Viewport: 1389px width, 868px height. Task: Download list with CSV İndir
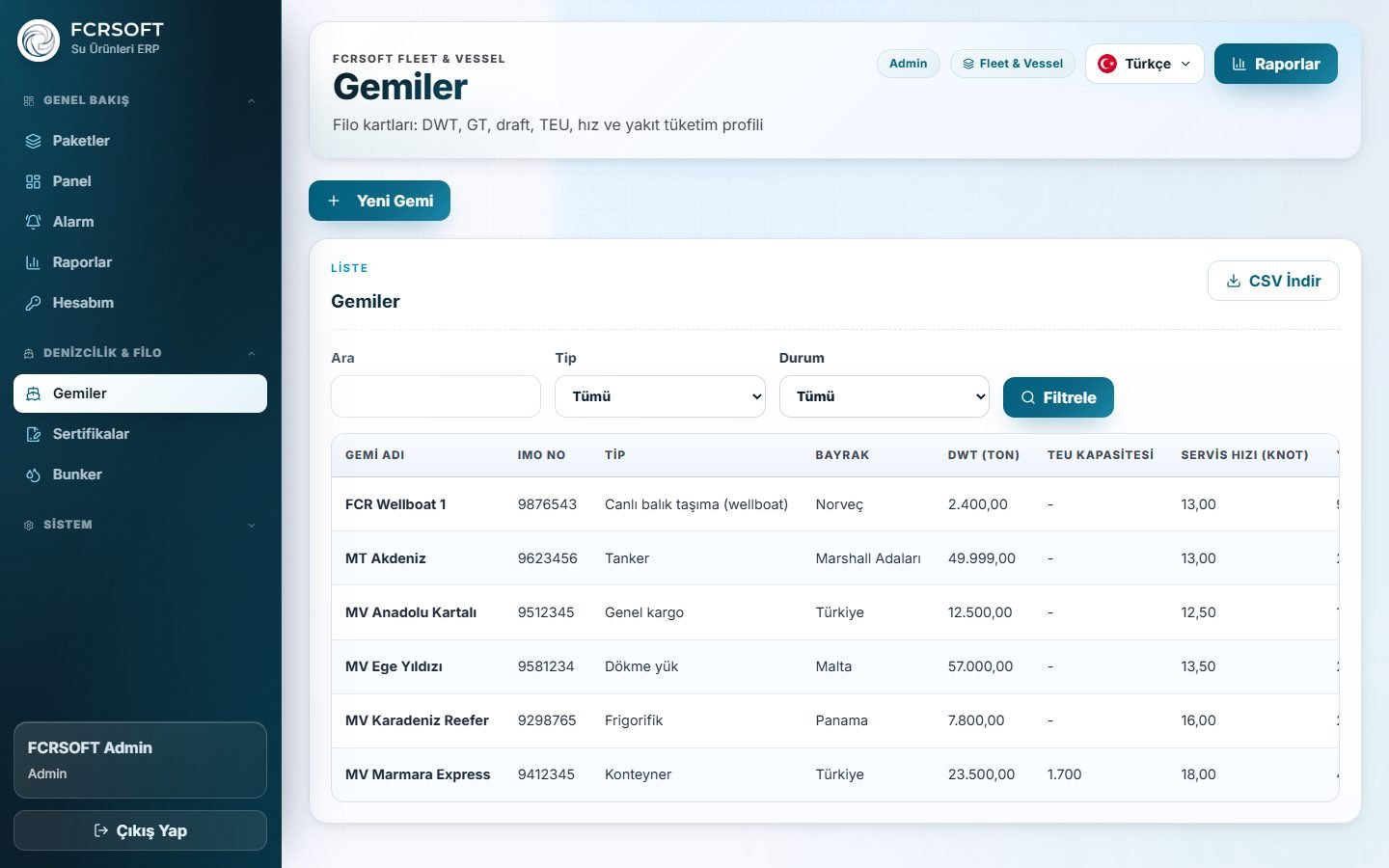(1273, 281)
